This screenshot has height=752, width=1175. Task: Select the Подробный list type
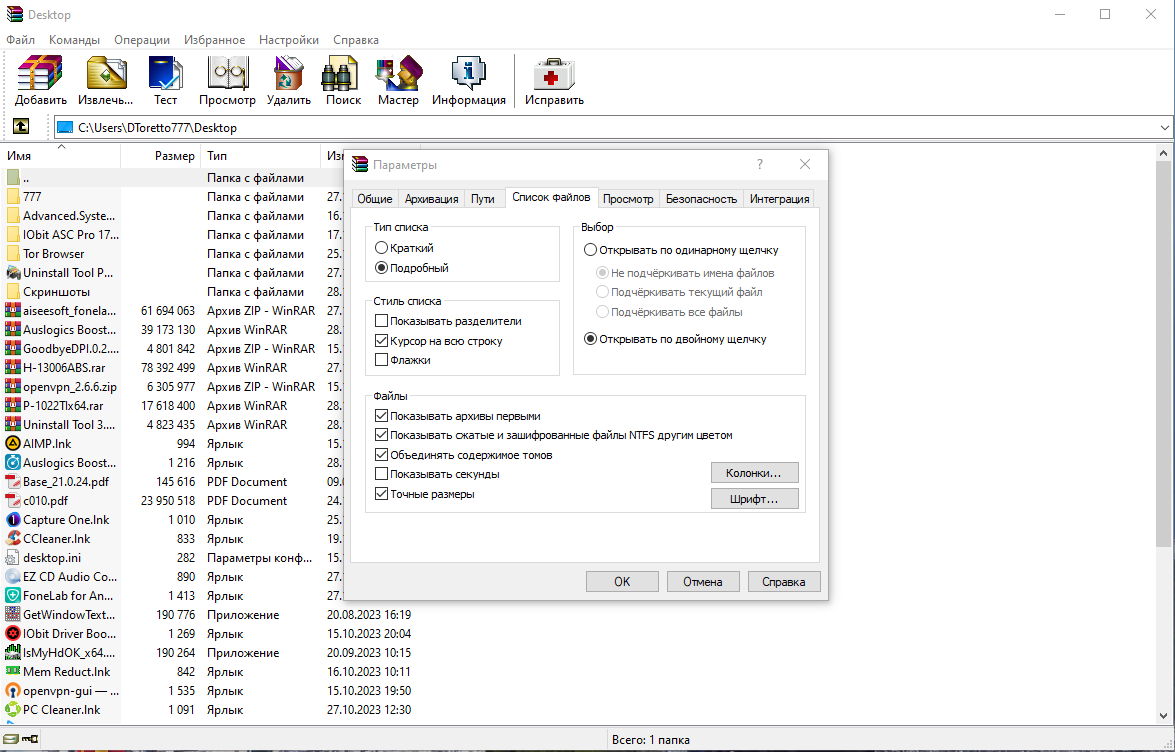412,267
